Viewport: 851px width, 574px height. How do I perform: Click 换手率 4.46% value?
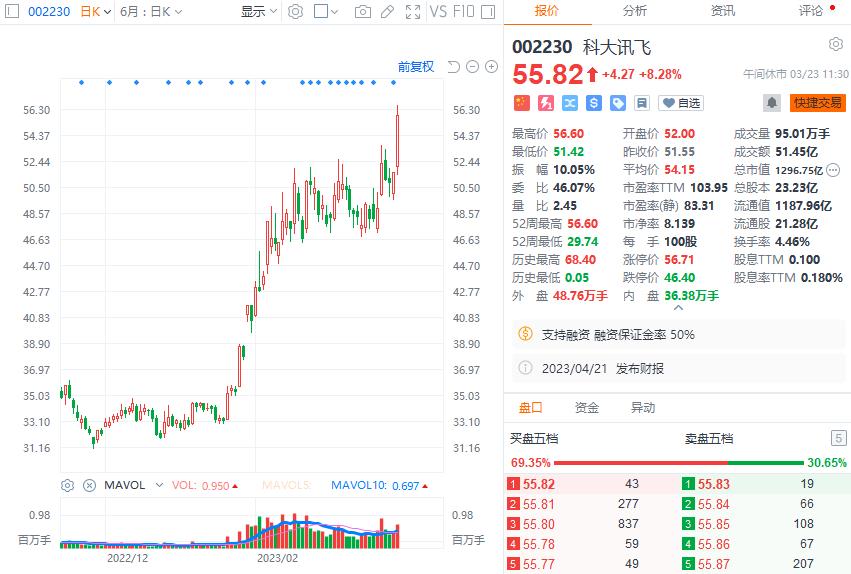[x=792, y=241]
